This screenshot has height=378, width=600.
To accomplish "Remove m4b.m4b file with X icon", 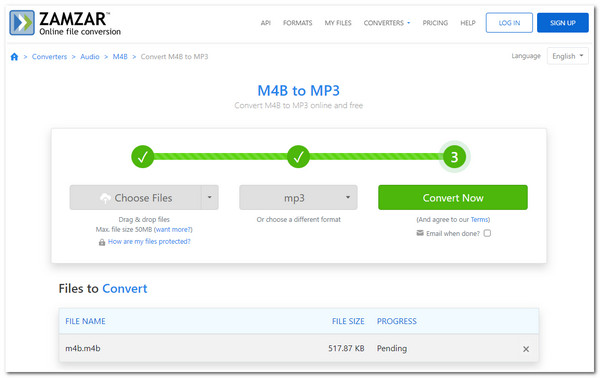I will click(526, 349).
